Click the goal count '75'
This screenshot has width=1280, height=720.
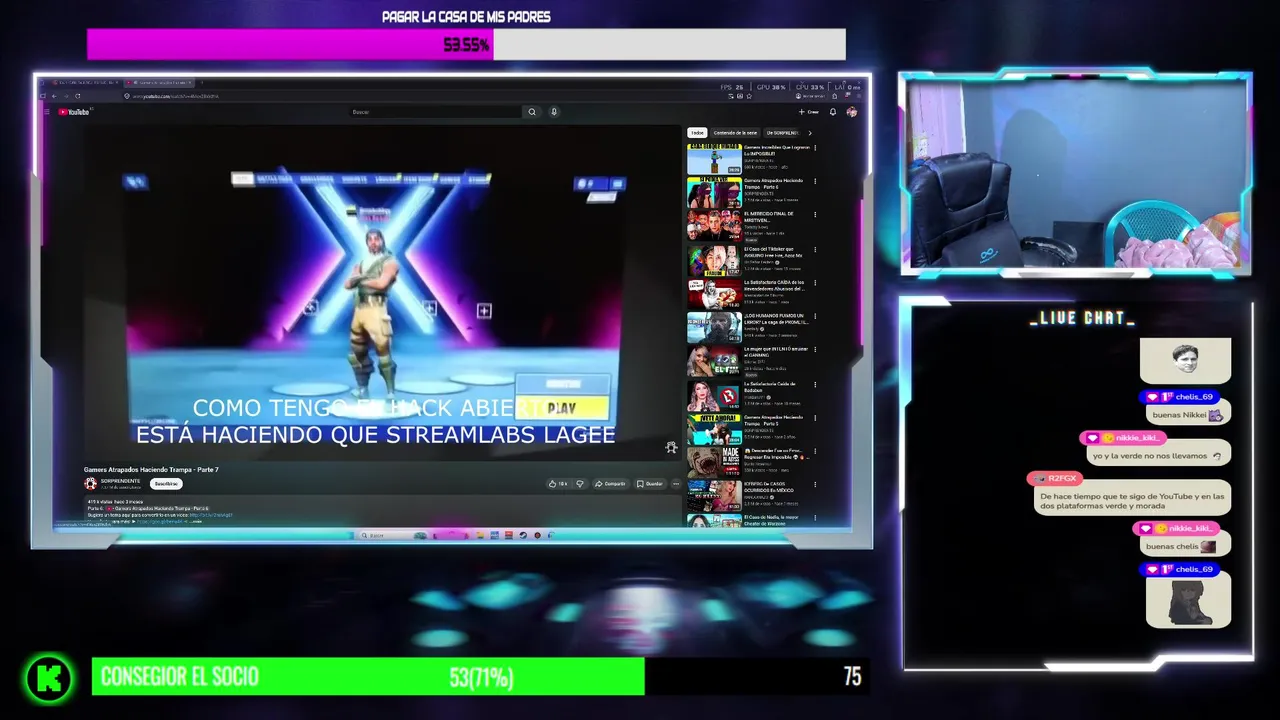(852, 677)
